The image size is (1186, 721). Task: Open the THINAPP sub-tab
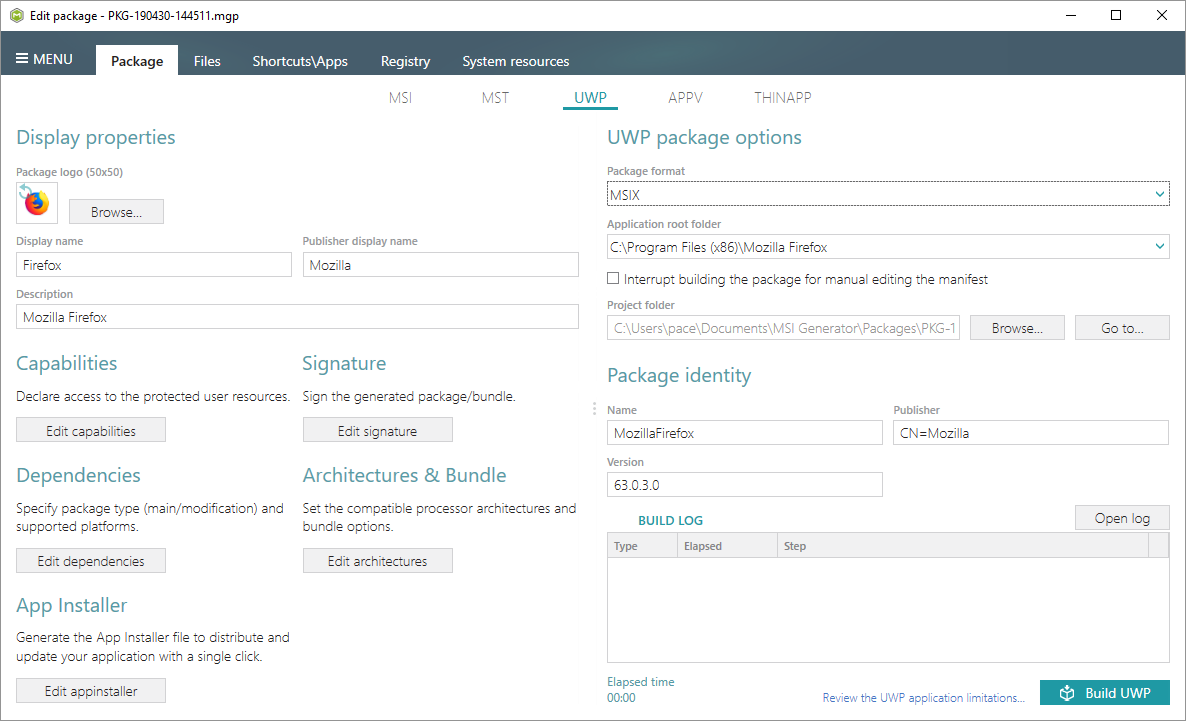point(782,98)
